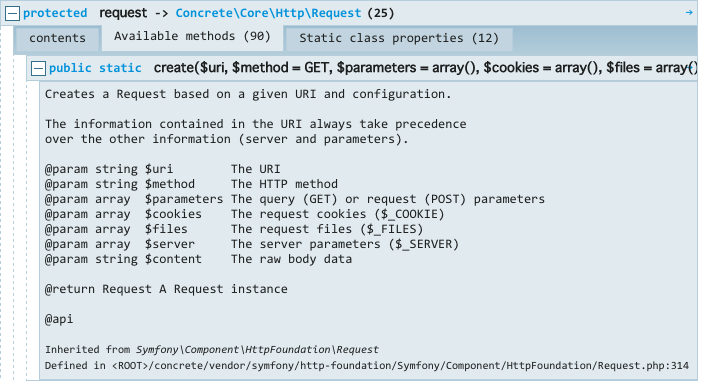Open the Static class properties (12) tab
The image size is (716, 381).
point(399,38)
